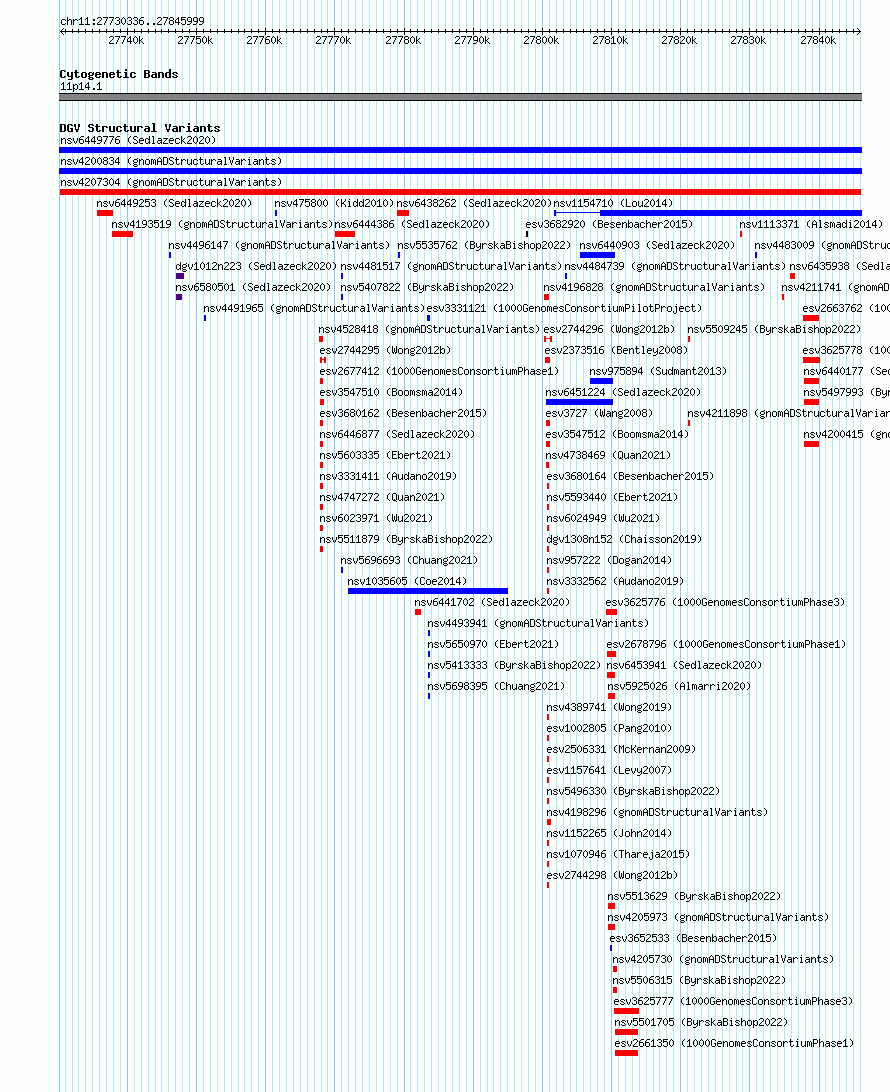Open nsv4193519 gnomAD variant
Screen dimensions: 890x1092
[x=222, y=224]
